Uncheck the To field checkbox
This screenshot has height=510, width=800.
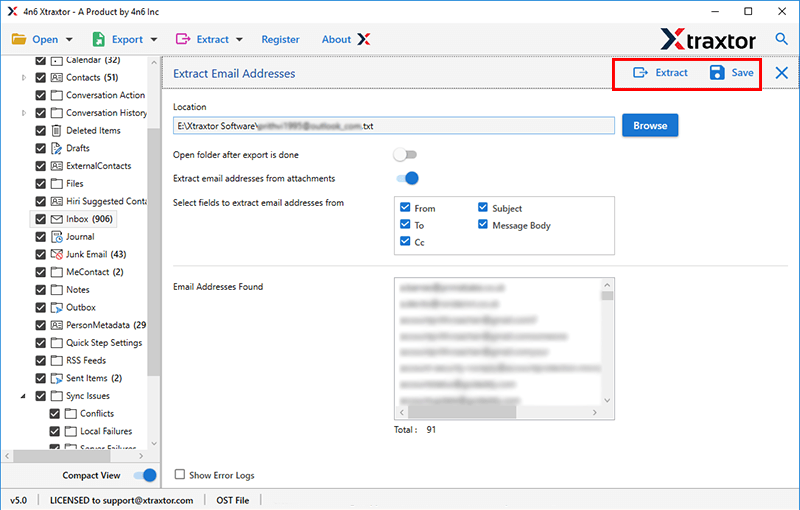coord(405,224)
